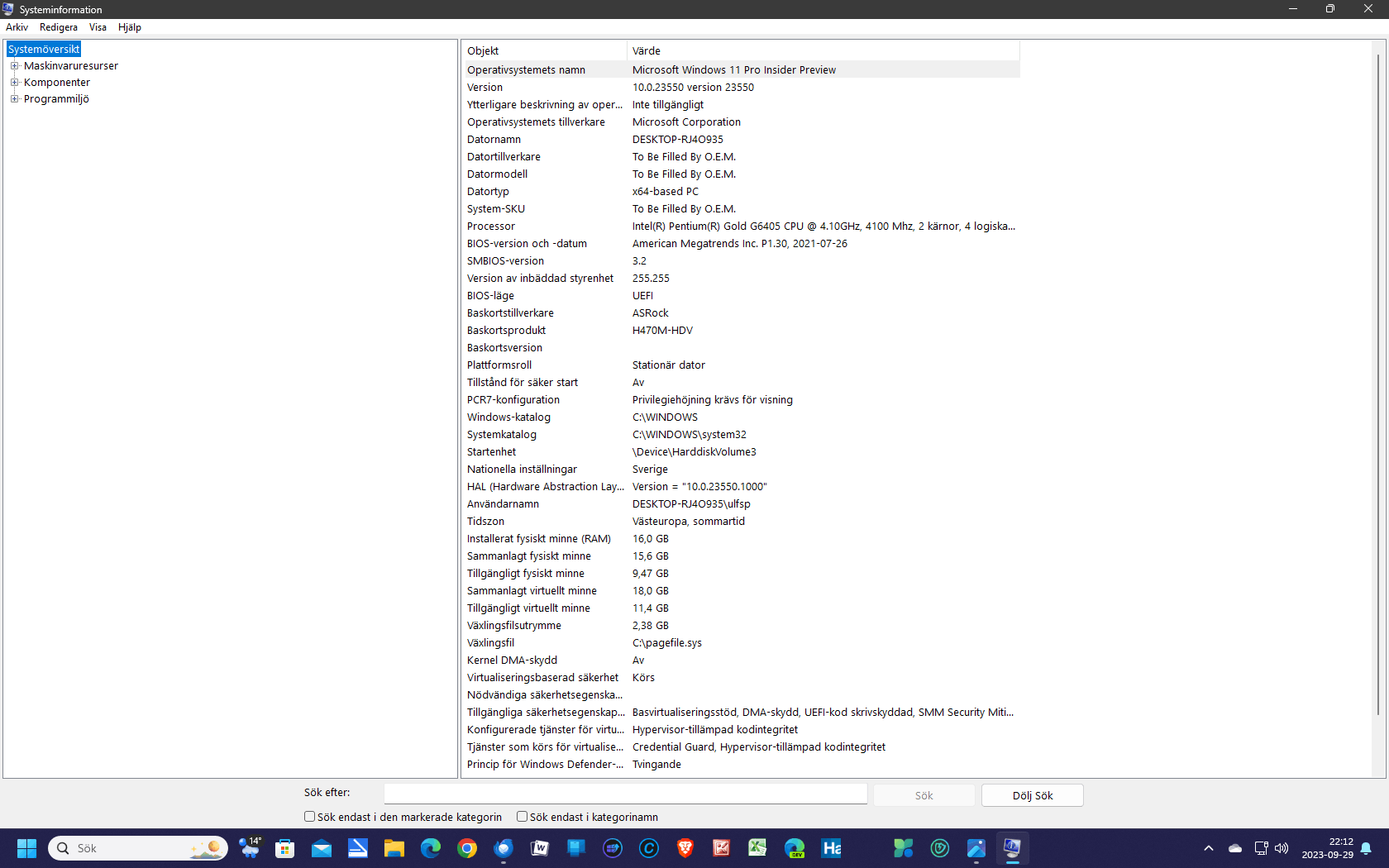This screenshot has width=1389, height=868.
Task: Expand the Programmiljö tree node
Action: tap(14, 99)
